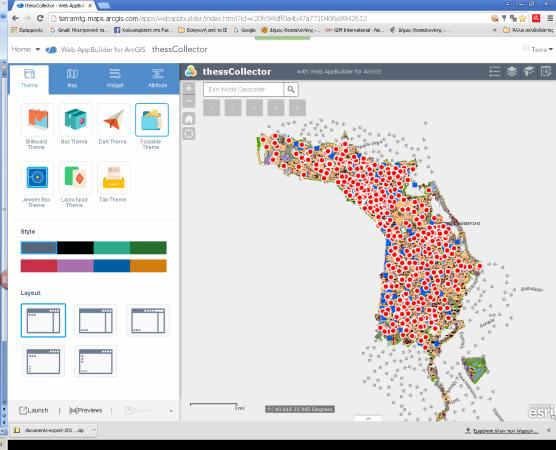This screenshot has width=556, height=450.
Task: Pick the dark green style color
Action: click(x=148, y=248)
